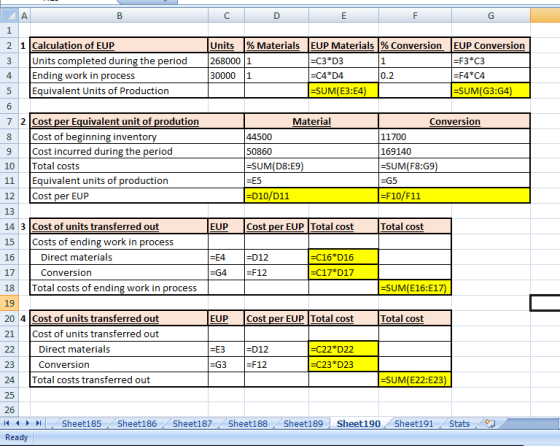This screenshot has height=446, width=560.
Task: Click the cell containing 268000
Action: pos(226,61)
